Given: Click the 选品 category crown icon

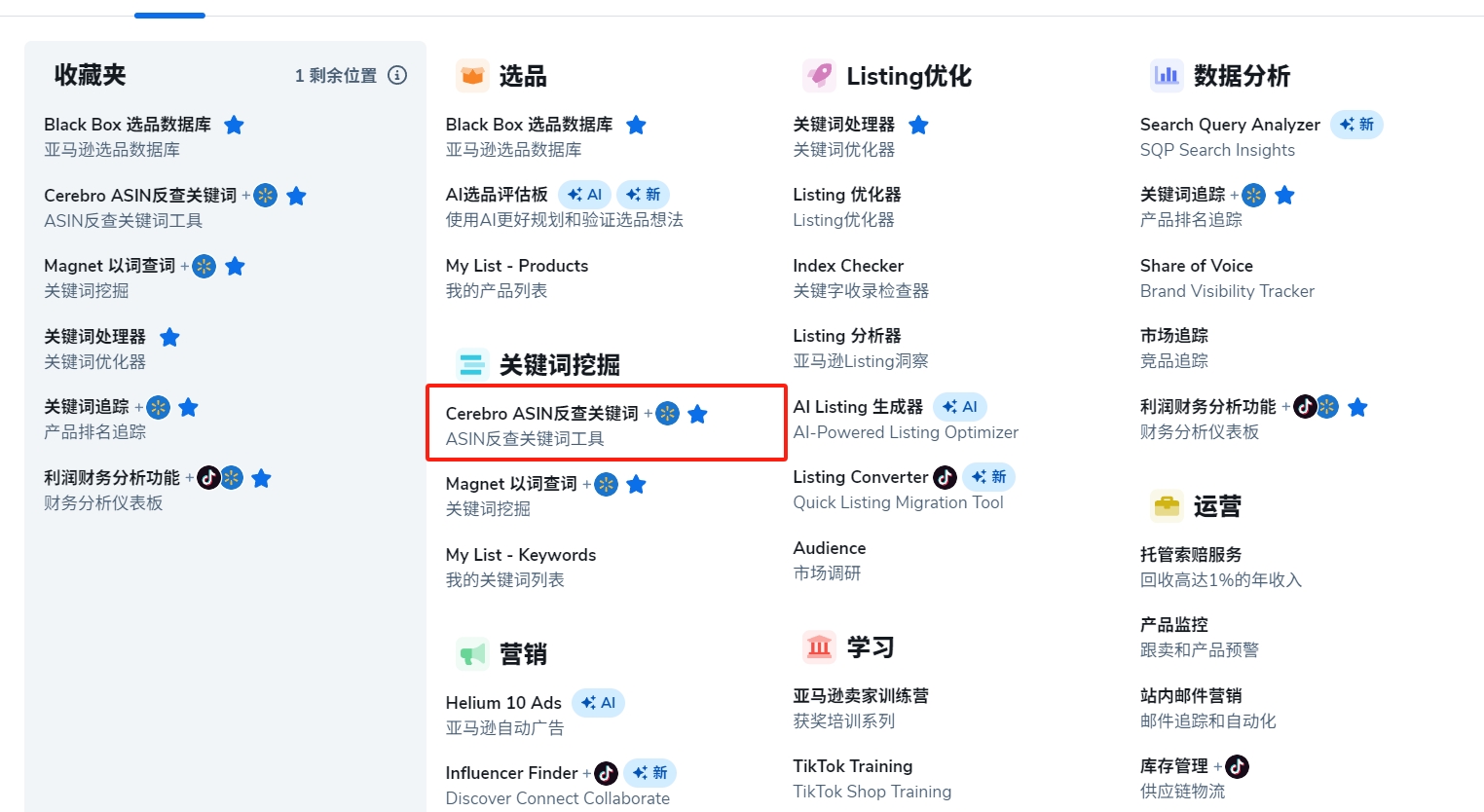Looking at the screenshot, I should pyautogui.click(x=472, y=76).
